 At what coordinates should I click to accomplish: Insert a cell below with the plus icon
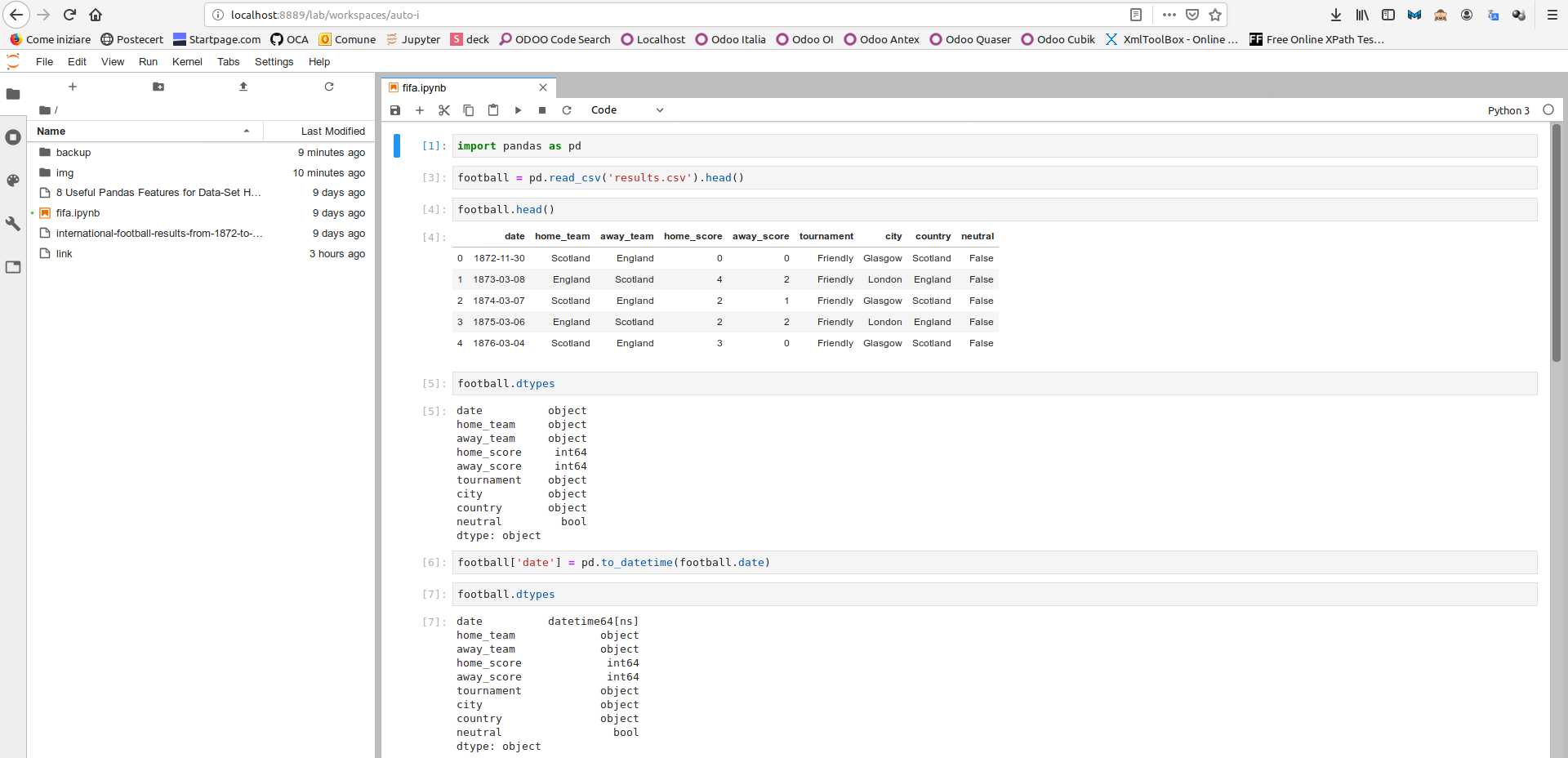tap(420, 110)
